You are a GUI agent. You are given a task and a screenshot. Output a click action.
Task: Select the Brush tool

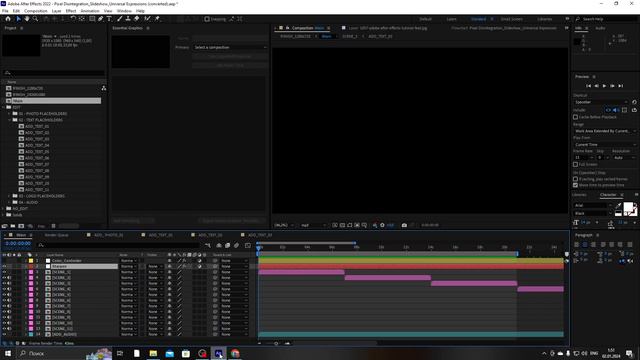coord(120,19)
